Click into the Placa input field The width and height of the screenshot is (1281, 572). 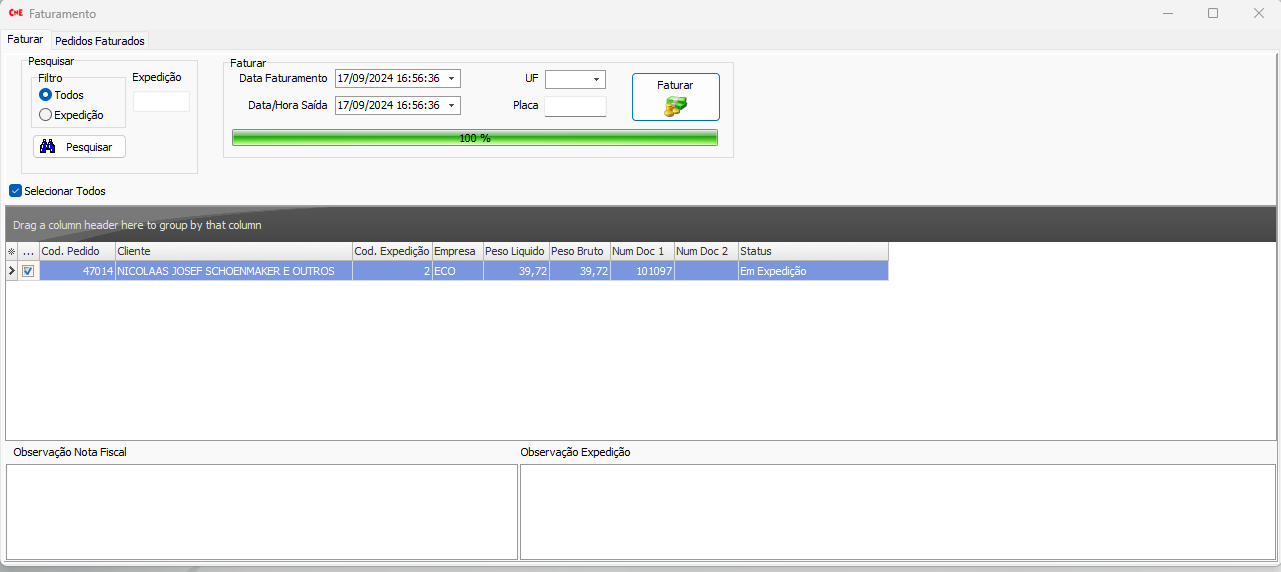click(x=575, y=106)
